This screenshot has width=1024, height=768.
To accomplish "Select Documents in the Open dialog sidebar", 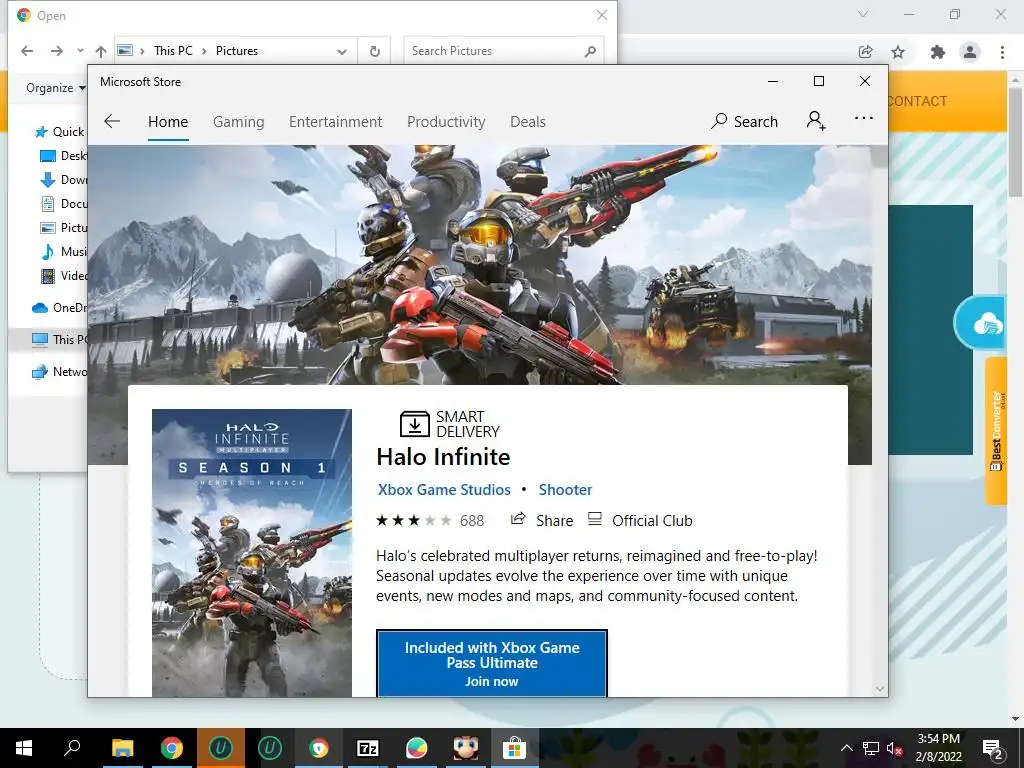I will 63,204.
